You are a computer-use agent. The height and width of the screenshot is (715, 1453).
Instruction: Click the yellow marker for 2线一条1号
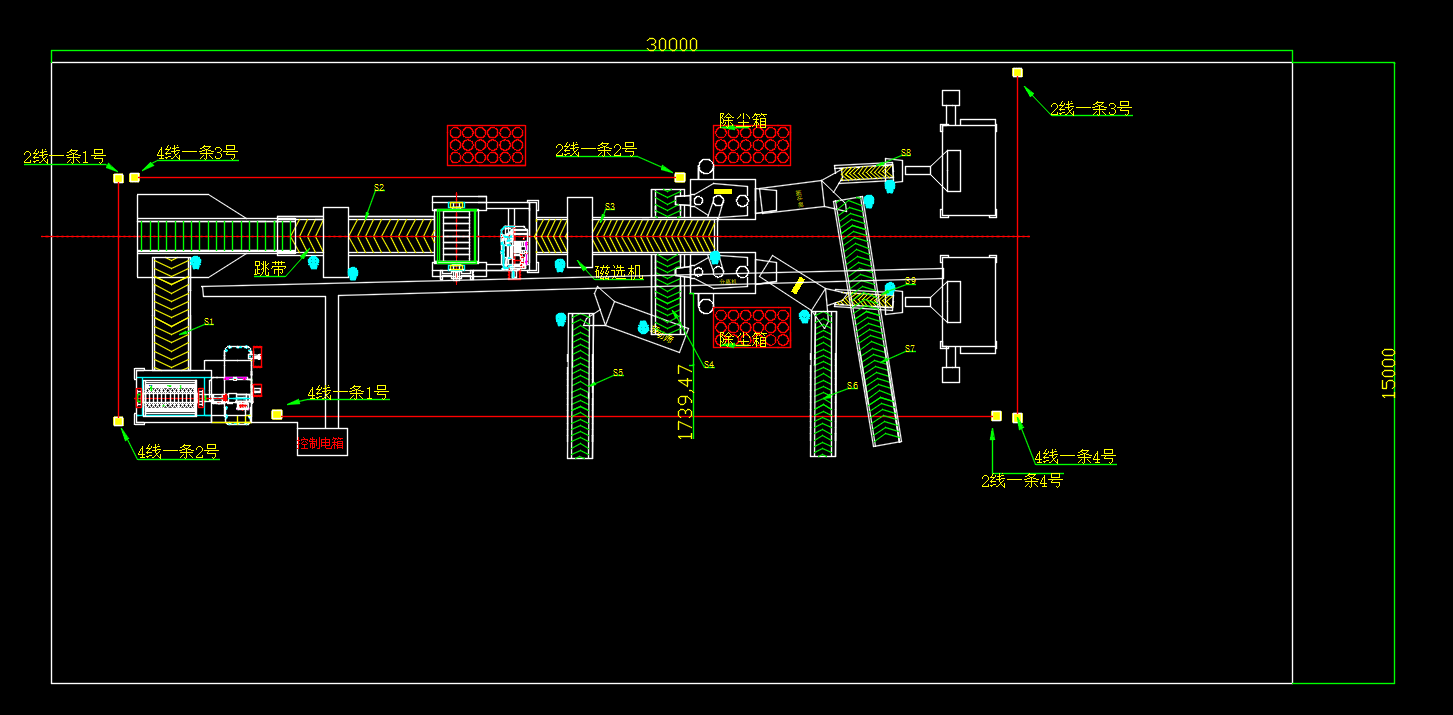118,178
